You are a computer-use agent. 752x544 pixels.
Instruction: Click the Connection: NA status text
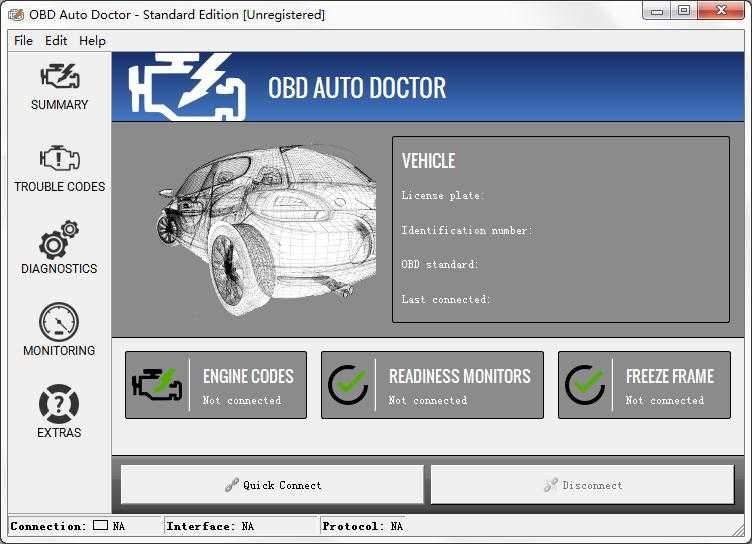[x=68, y=526]
